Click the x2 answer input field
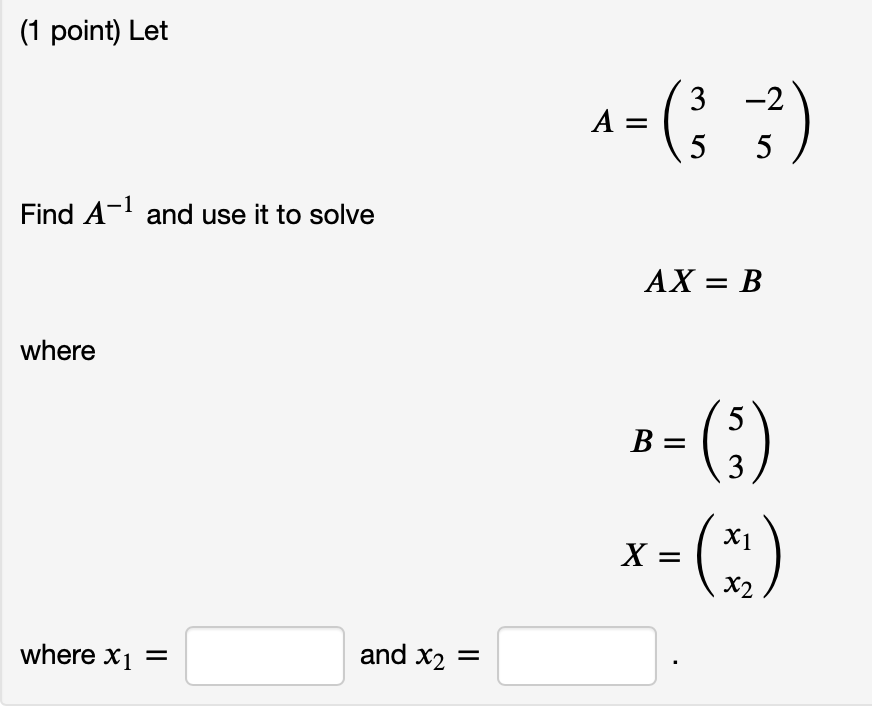This screenshot has width=872, height=706. tap(575, 656)
